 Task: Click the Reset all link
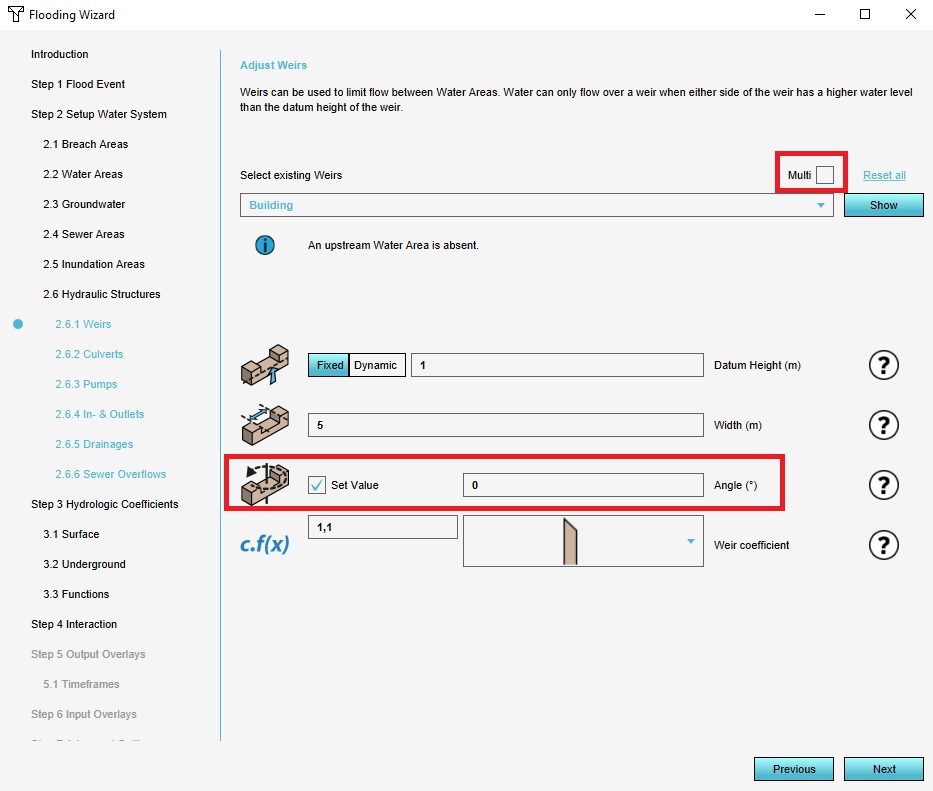[884, 175]
